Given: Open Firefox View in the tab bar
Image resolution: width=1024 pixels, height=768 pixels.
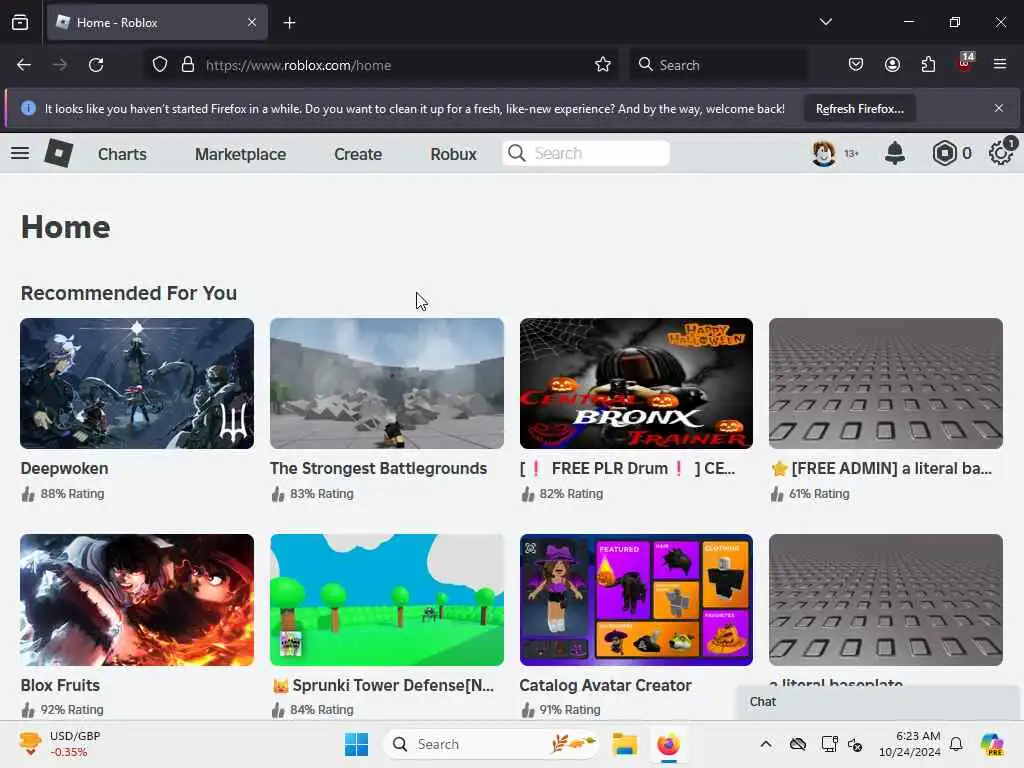Looking at the screenshot, I should [20, 23].
